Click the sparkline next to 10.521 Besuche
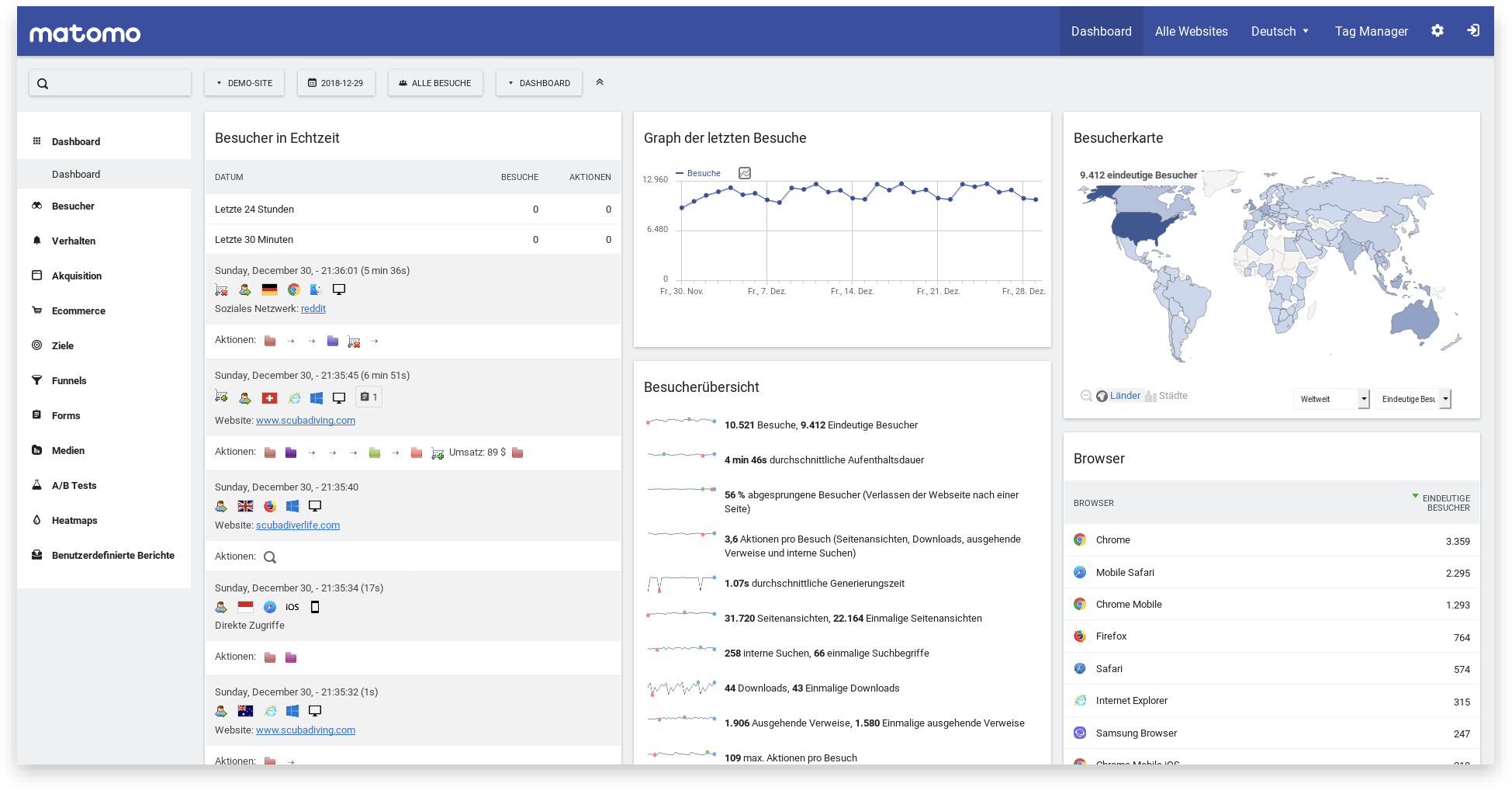Viewport: 1512px width, 794px height. 682,421
